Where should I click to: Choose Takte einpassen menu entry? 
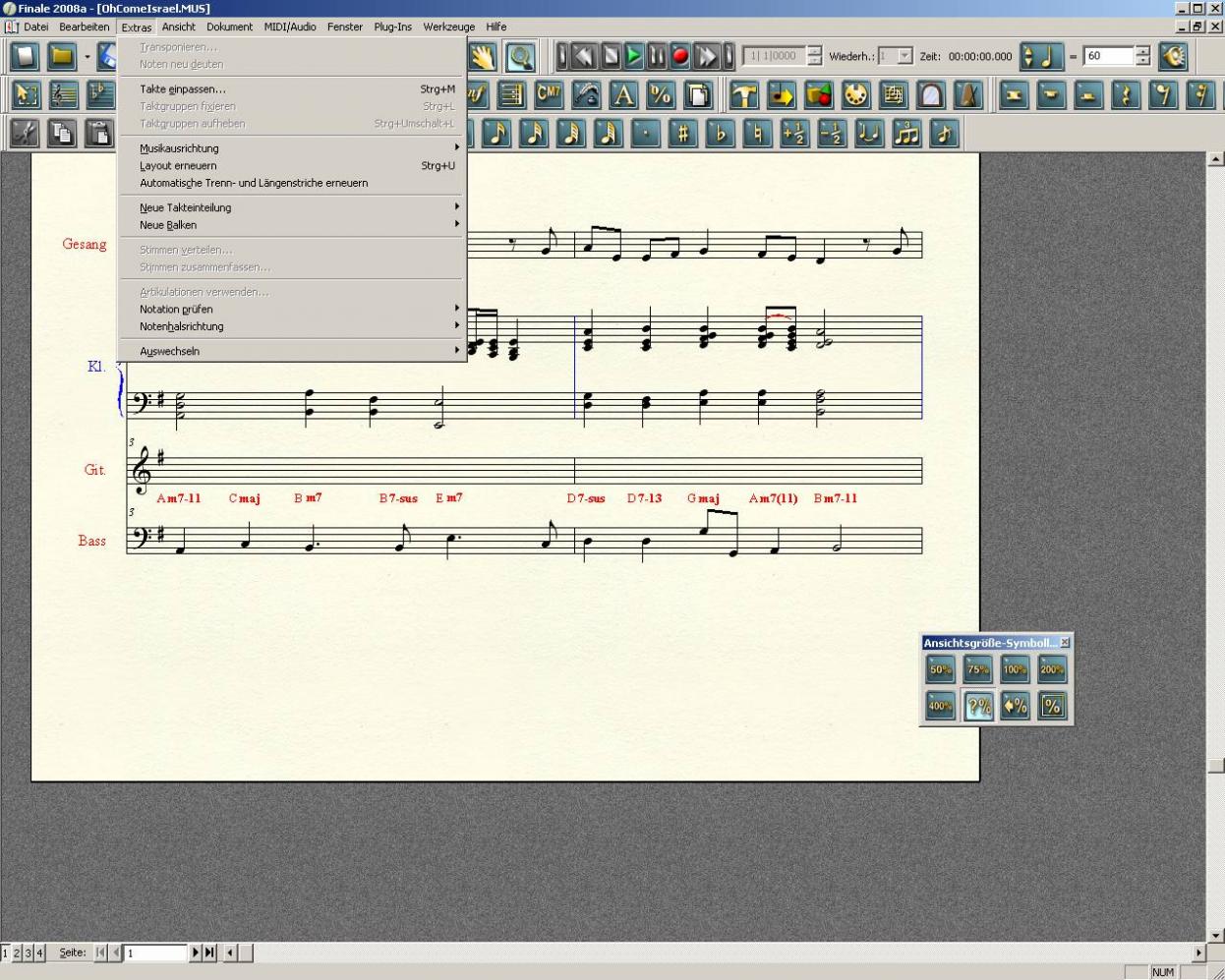(292, 88)
